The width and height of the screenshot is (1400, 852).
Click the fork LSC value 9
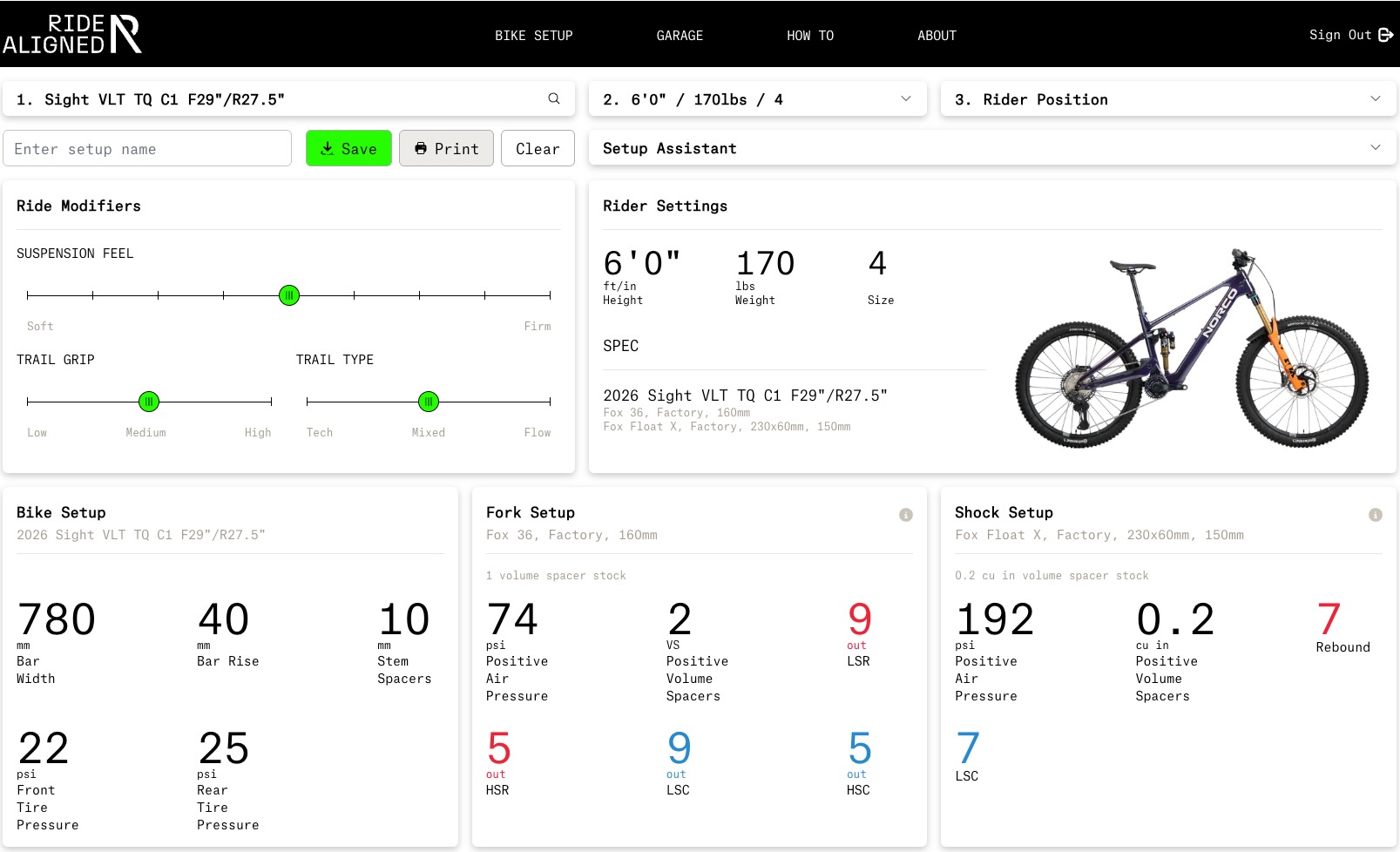(680, 748)
